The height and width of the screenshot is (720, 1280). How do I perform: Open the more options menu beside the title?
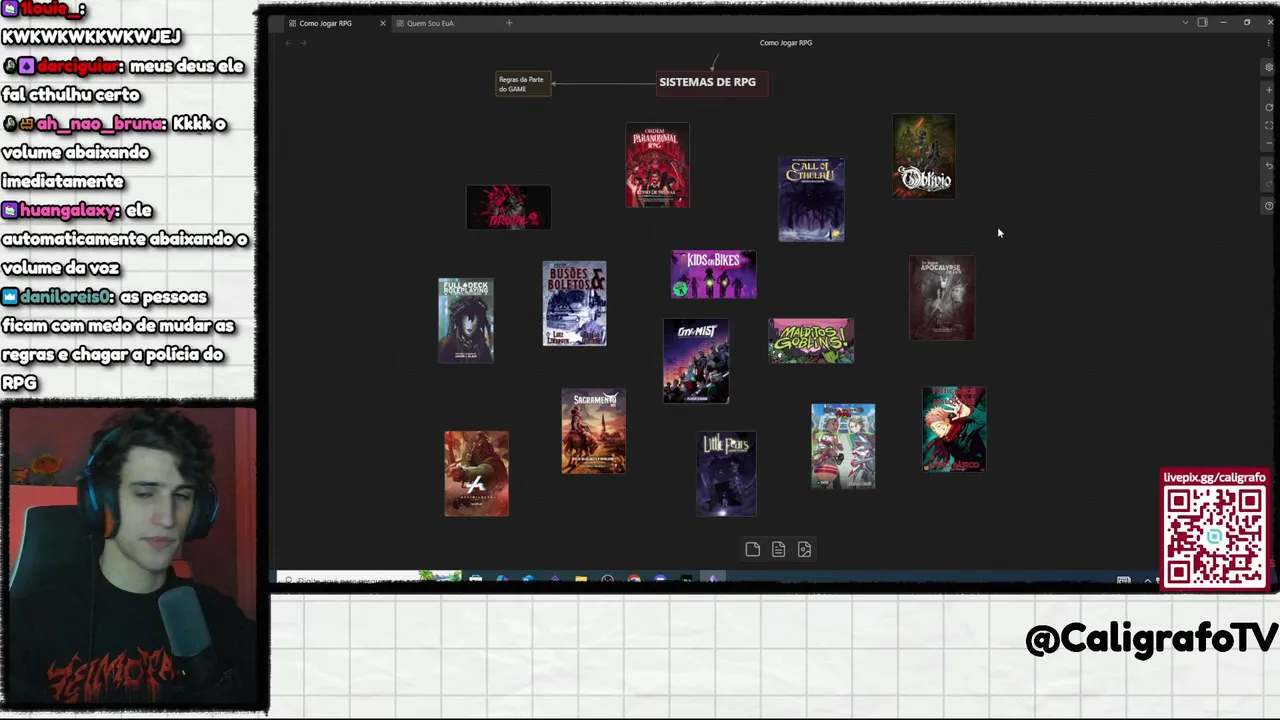pyautogui.click(x=1269, y=43)
